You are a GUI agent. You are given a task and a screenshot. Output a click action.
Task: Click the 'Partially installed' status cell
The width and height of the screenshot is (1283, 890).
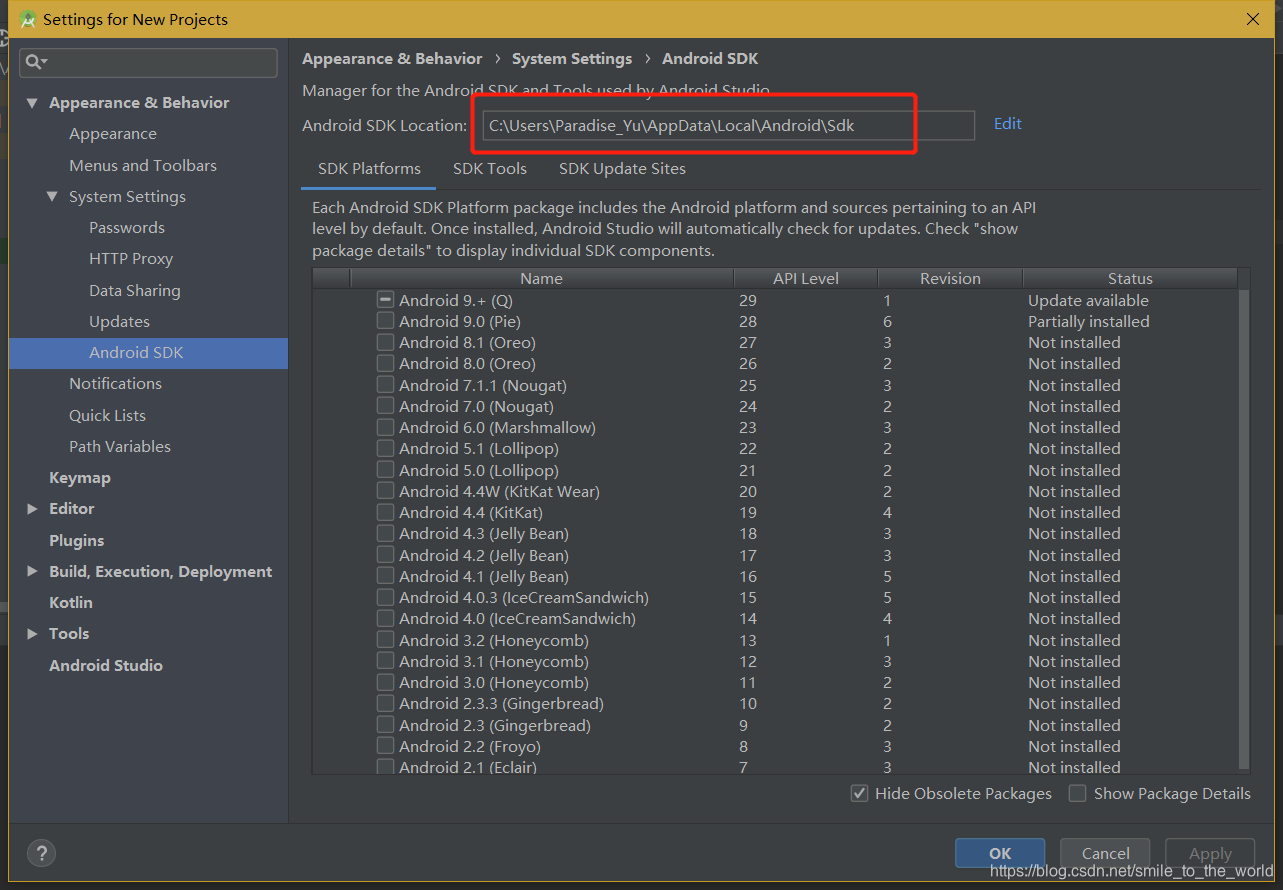tap(1089, 321)
